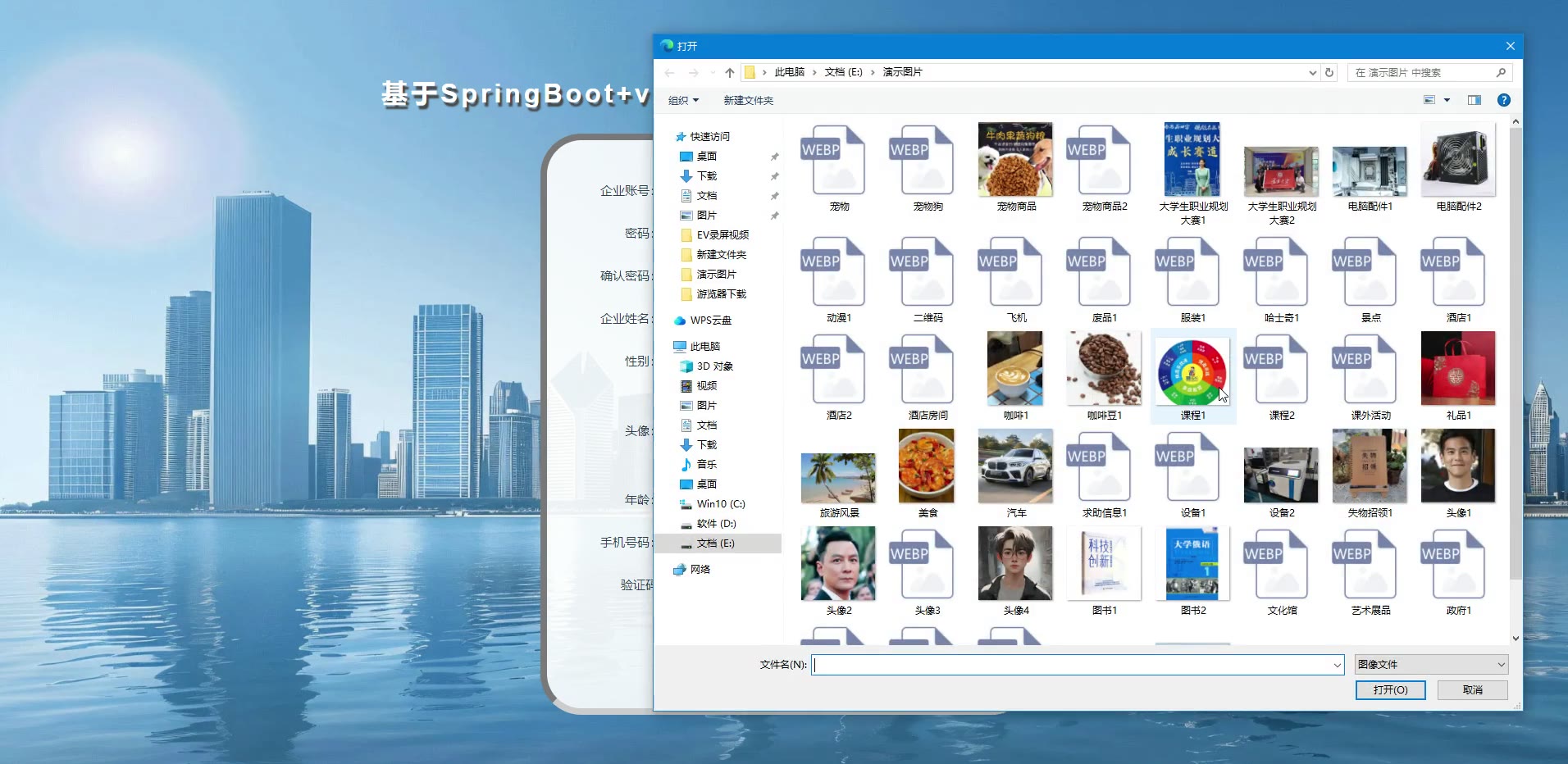Open the 图像文件 file type dropdown
The height and width of the screenshot is (764, 1568).
point(1430,665)
